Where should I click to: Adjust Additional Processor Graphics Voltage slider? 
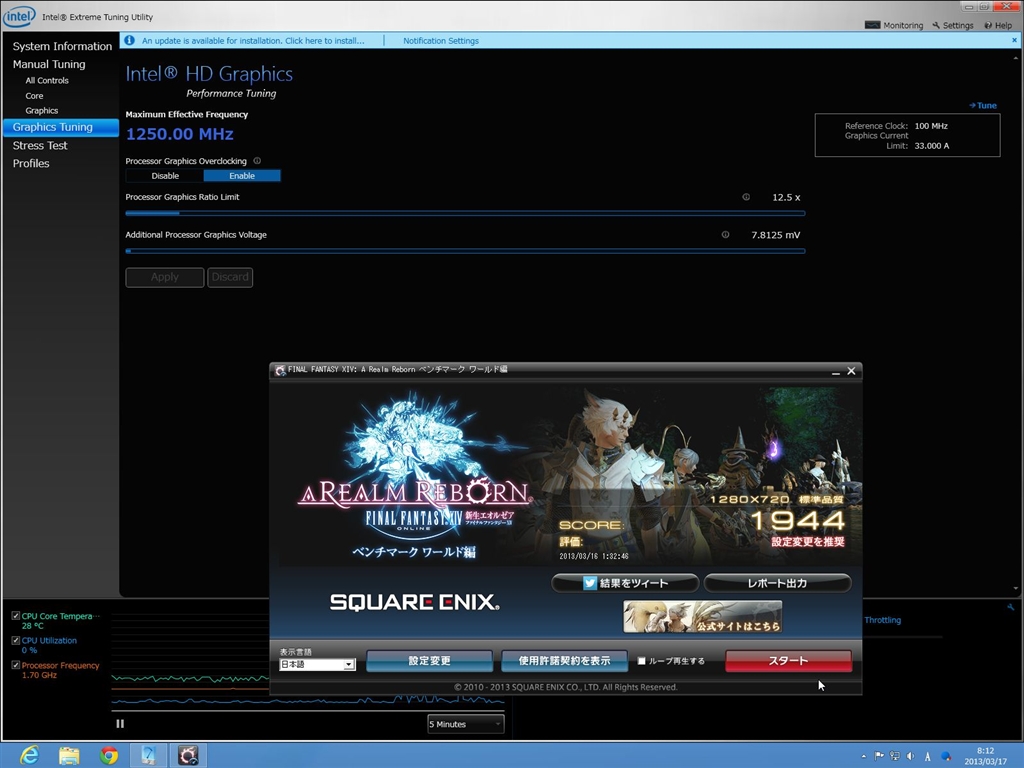465,251
